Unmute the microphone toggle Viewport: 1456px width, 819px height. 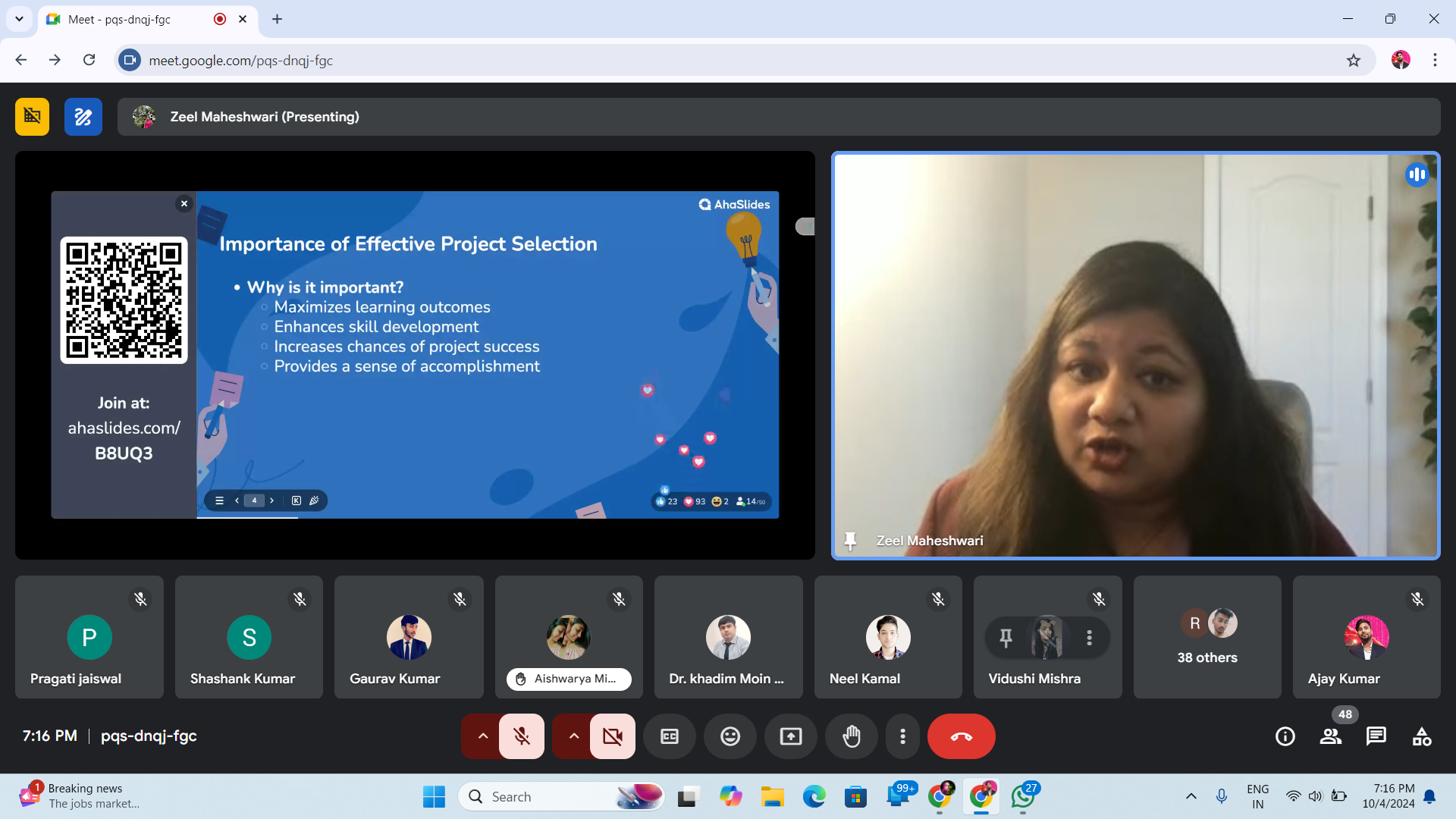522,736
